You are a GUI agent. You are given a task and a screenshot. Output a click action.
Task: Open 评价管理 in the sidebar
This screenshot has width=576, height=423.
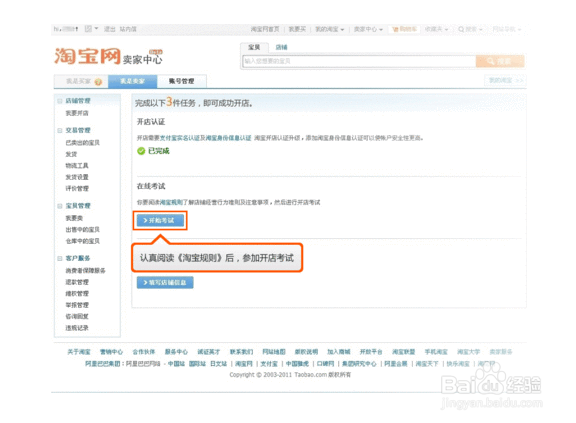coord(77,188)
